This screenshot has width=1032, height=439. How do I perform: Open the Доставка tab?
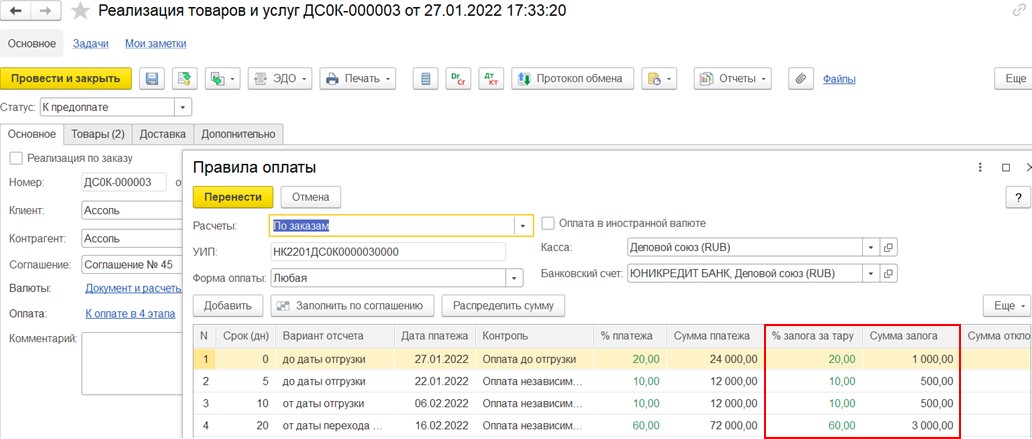coord(162,134)
